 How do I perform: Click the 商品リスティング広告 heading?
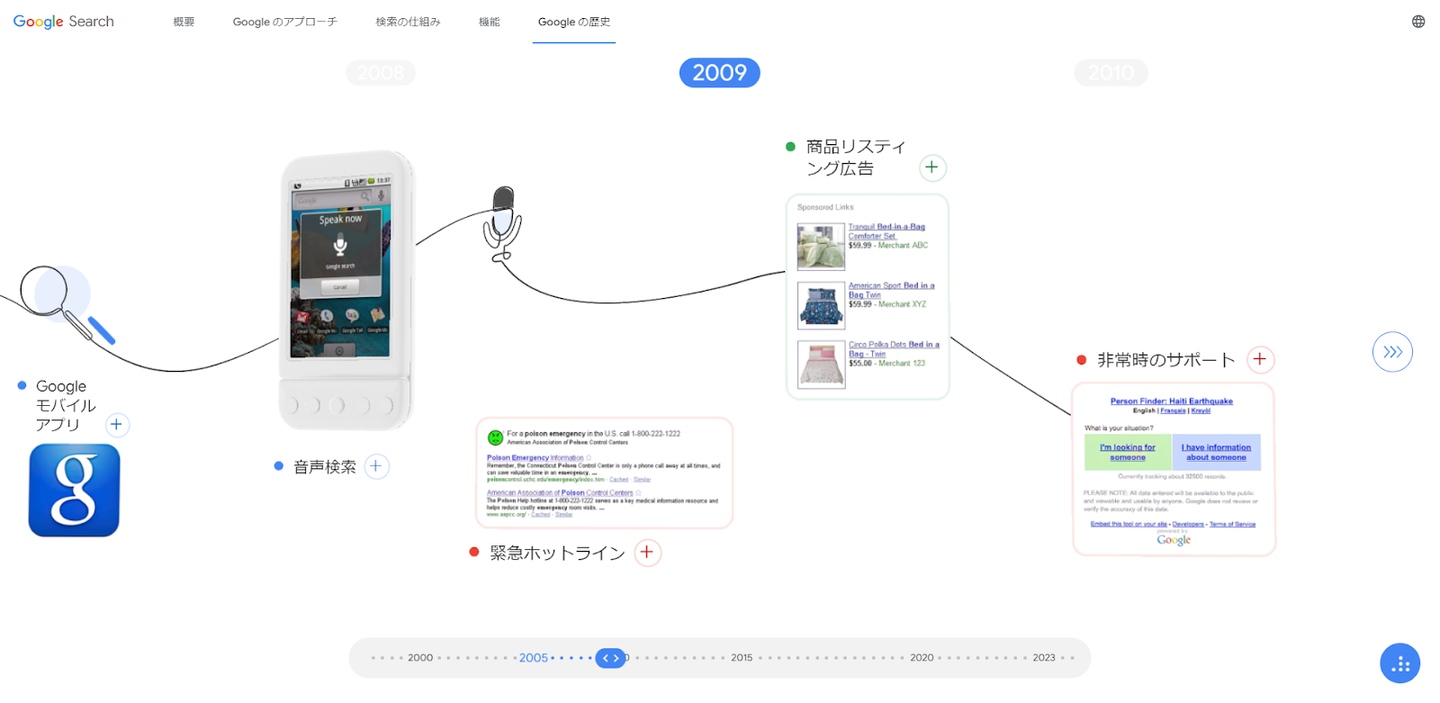coord(856,158)
